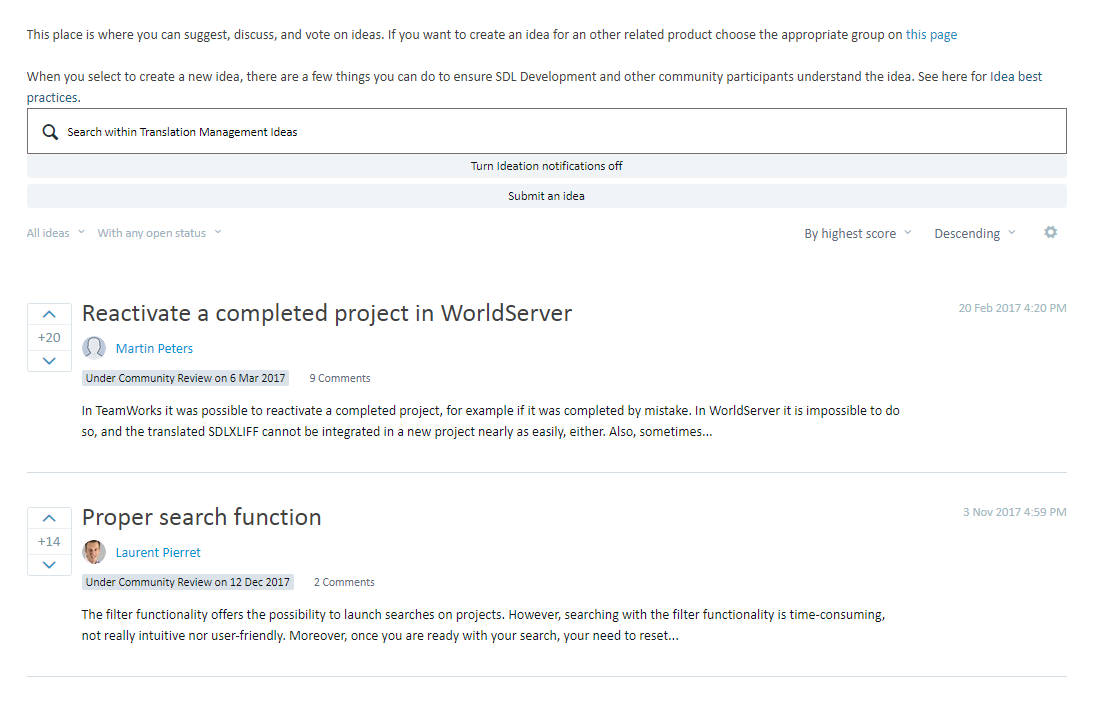1106x704 pixels.
Task: Click the search magnifier icon
Action: pyautogui.click(x=49, y=132)
